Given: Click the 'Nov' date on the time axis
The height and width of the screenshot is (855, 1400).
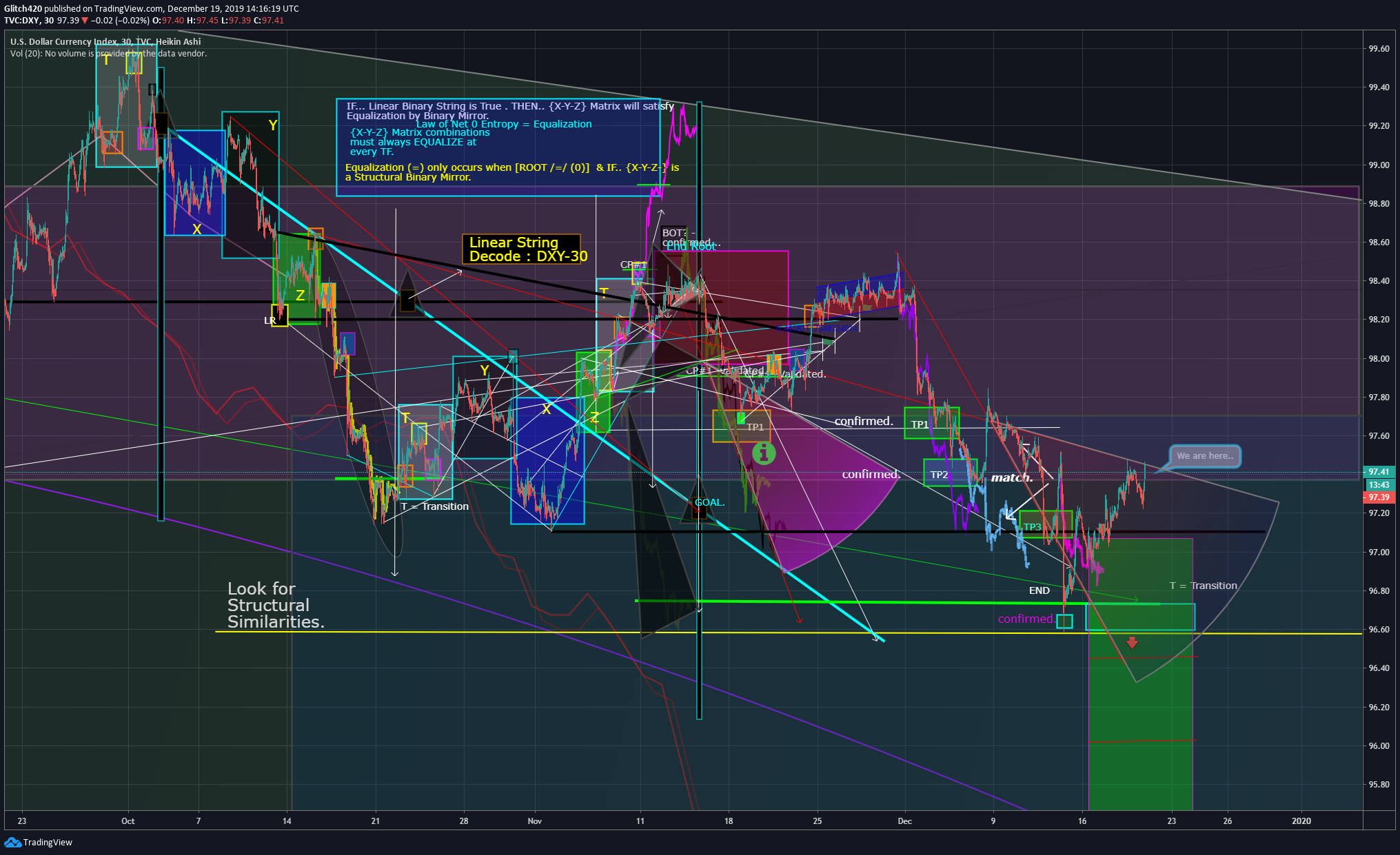Looking at the screenshot, I should click(534, 821).
